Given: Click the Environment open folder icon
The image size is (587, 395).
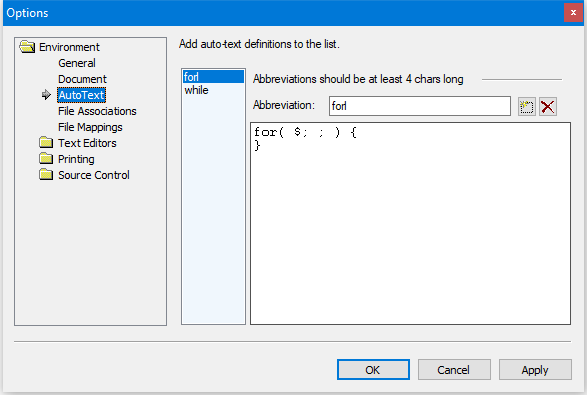Looking at the screenshot, I should click(27, 47).
